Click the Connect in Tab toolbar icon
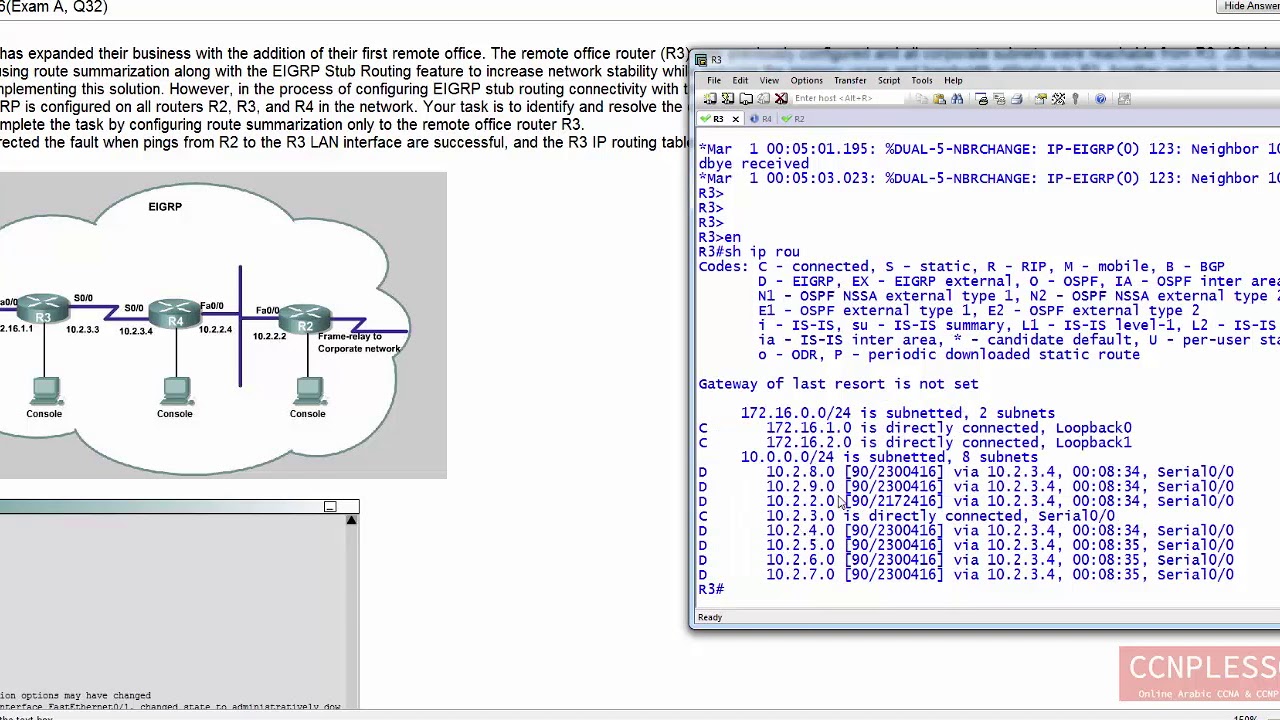1280x720 pixels. pos(746,98)
